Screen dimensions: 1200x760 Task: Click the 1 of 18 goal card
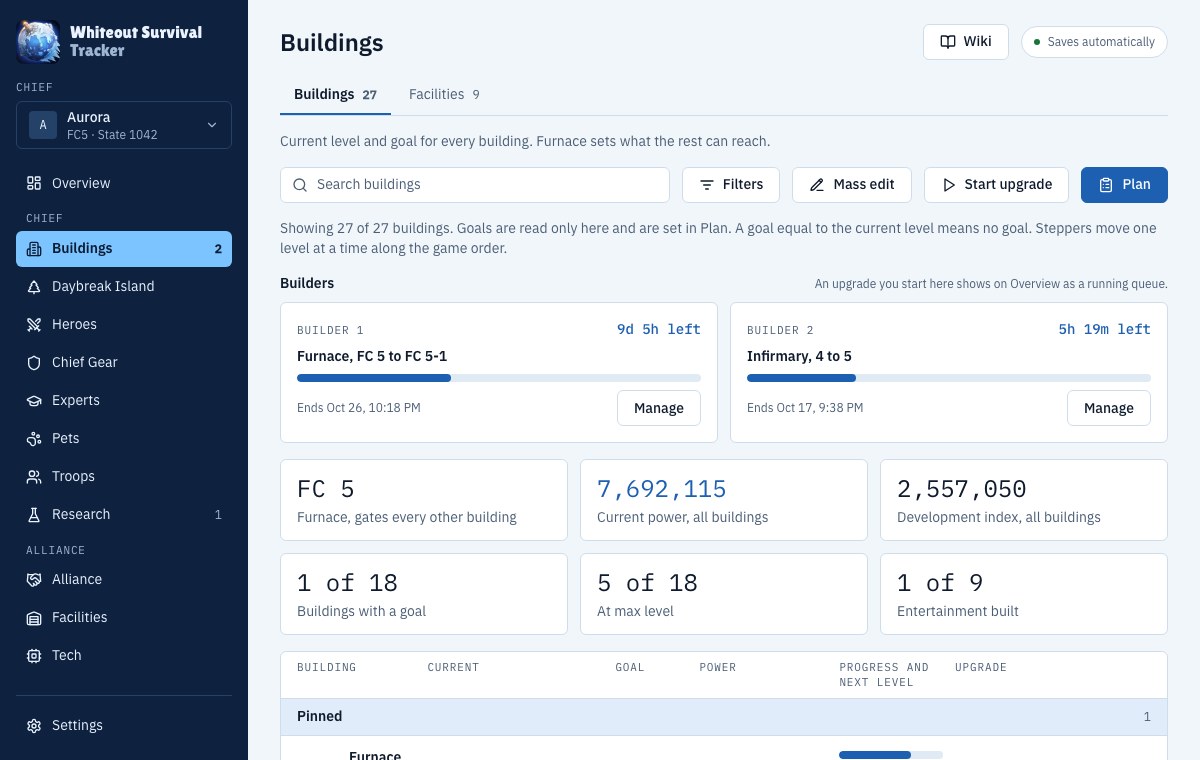point(424,594)
